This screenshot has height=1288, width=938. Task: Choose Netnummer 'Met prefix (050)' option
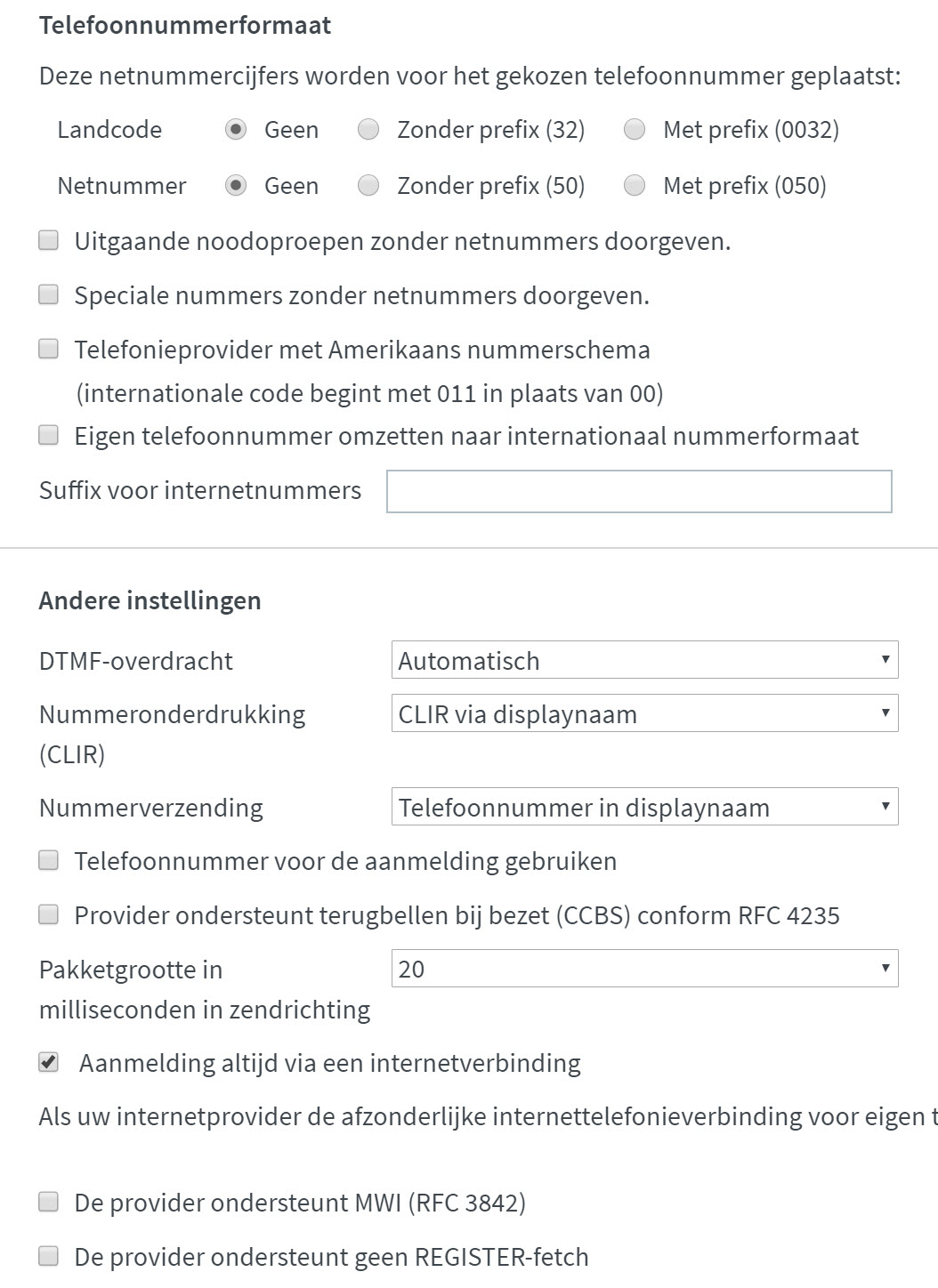(635, 186)
